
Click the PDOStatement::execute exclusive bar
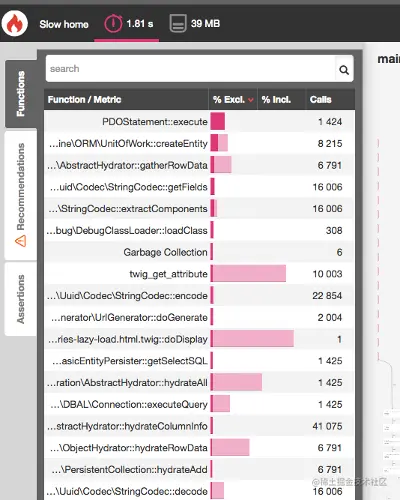[218, 121]
